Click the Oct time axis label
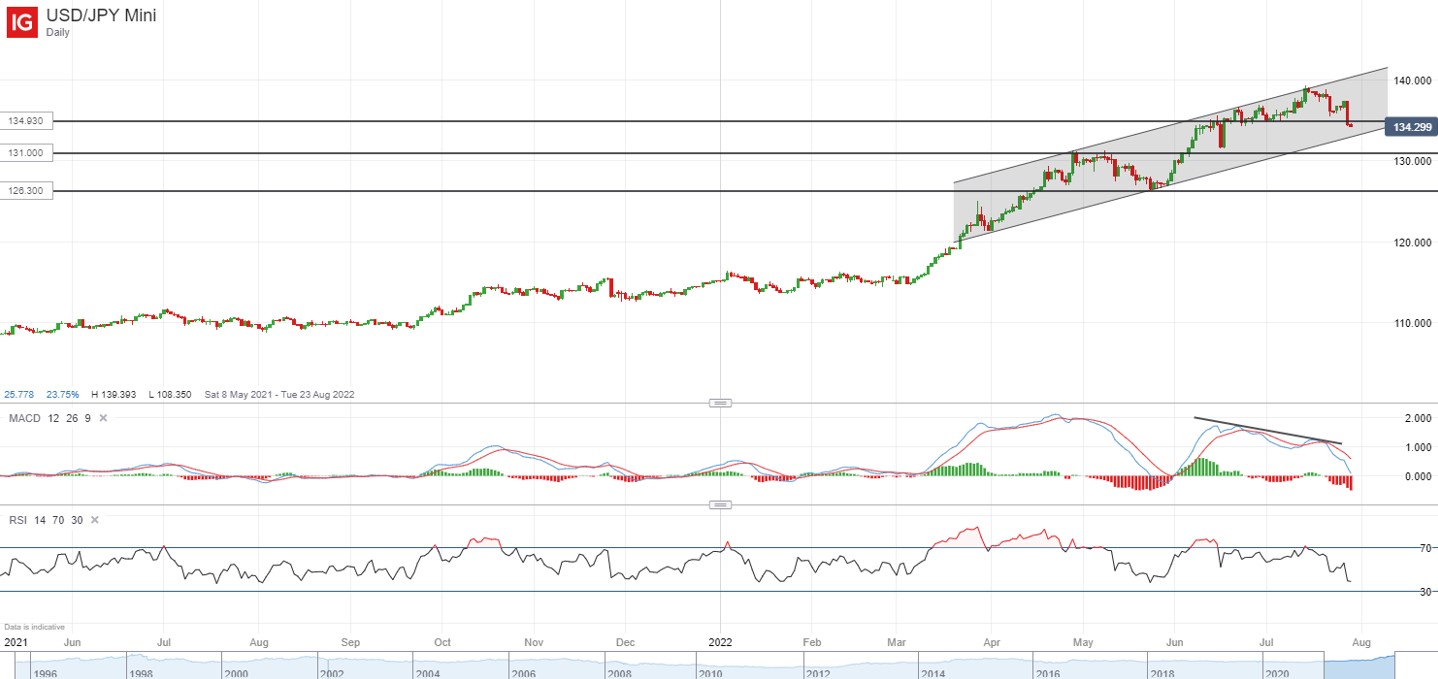This screenshot has width=1438, height=679. pyautogui.click(x=442, y=641)
